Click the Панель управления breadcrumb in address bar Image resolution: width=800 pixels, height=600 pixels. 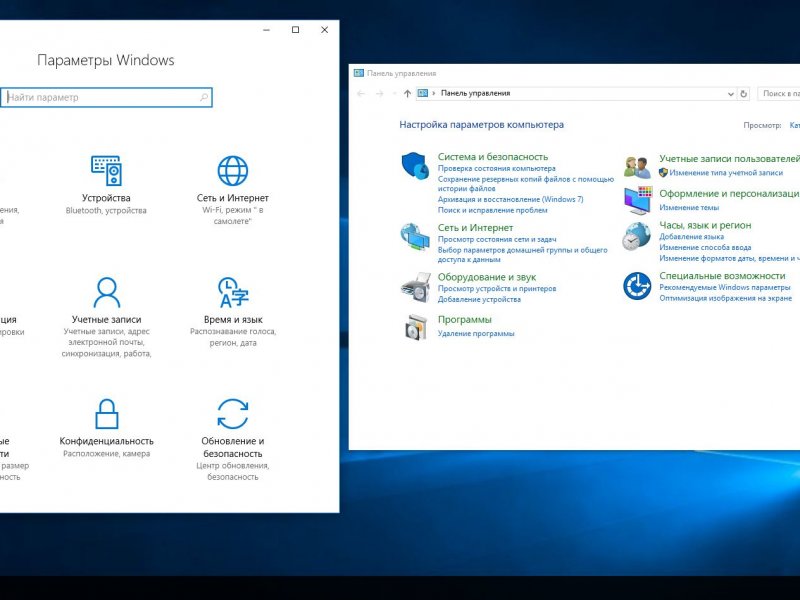point(476,93)
